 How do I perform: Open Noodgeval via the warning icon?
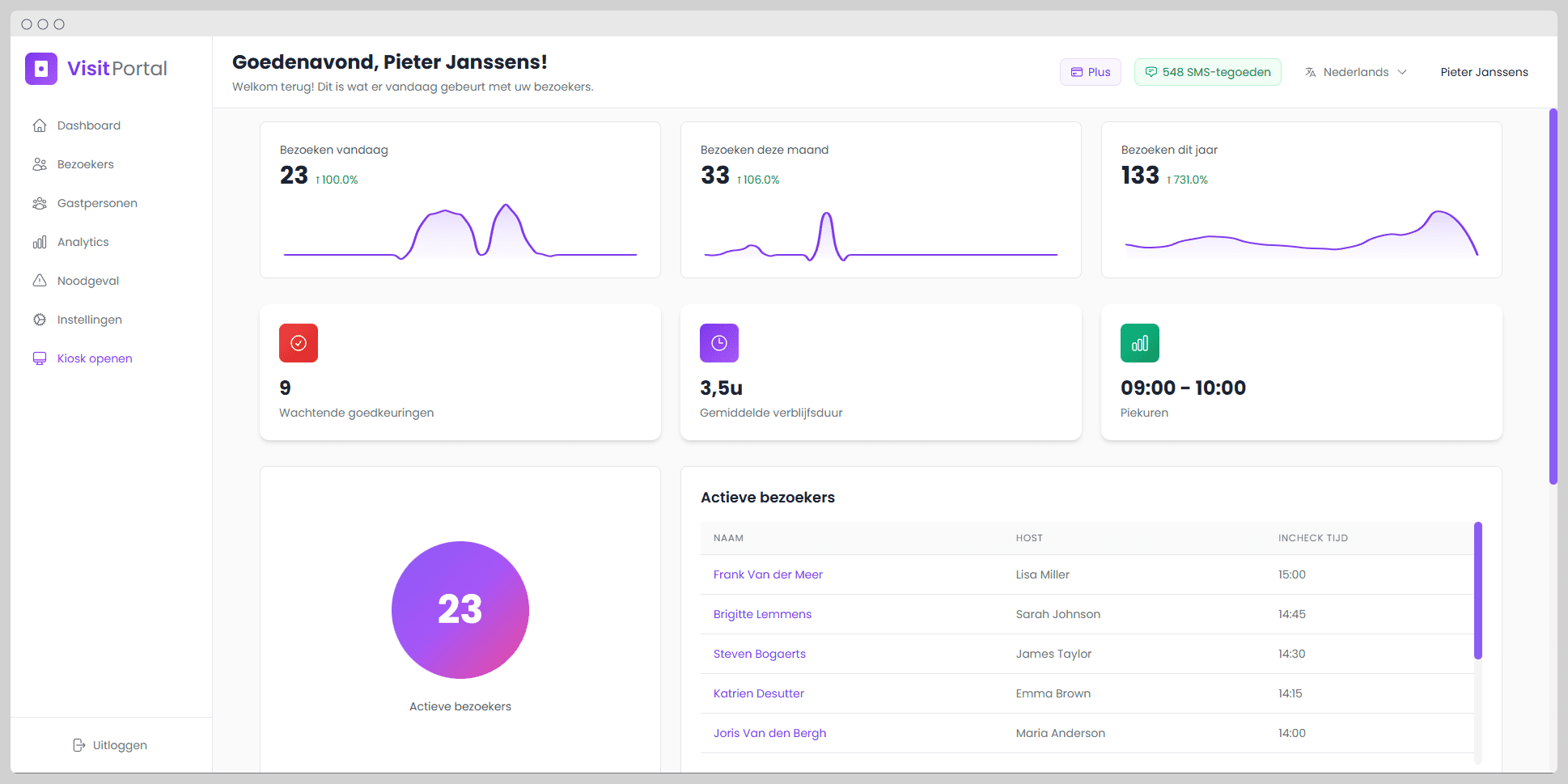click(40, 281)
